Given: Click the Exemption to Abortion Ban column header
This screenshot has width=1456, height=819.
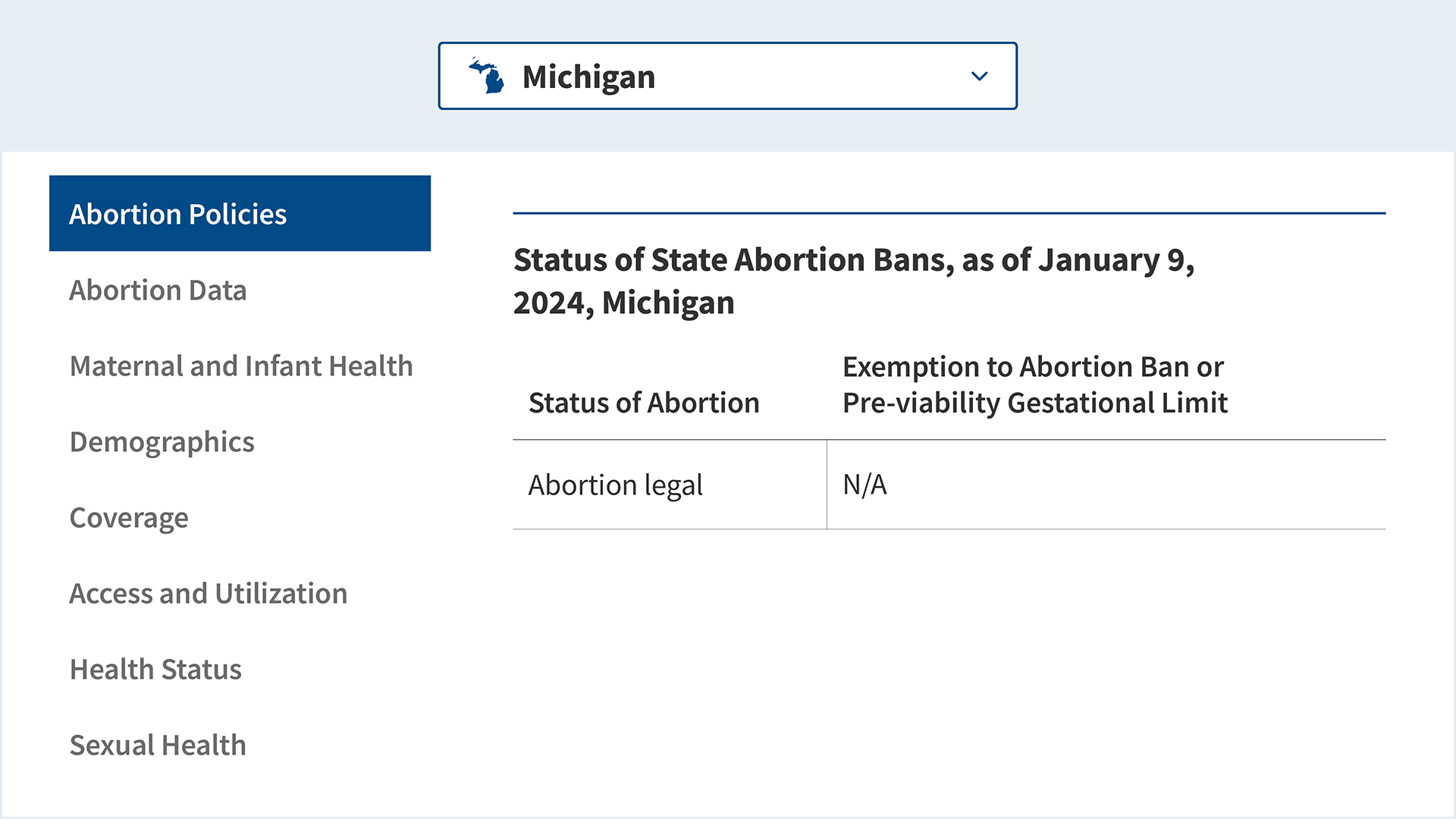Looking at the screenshot, I should pos(1034,384).
